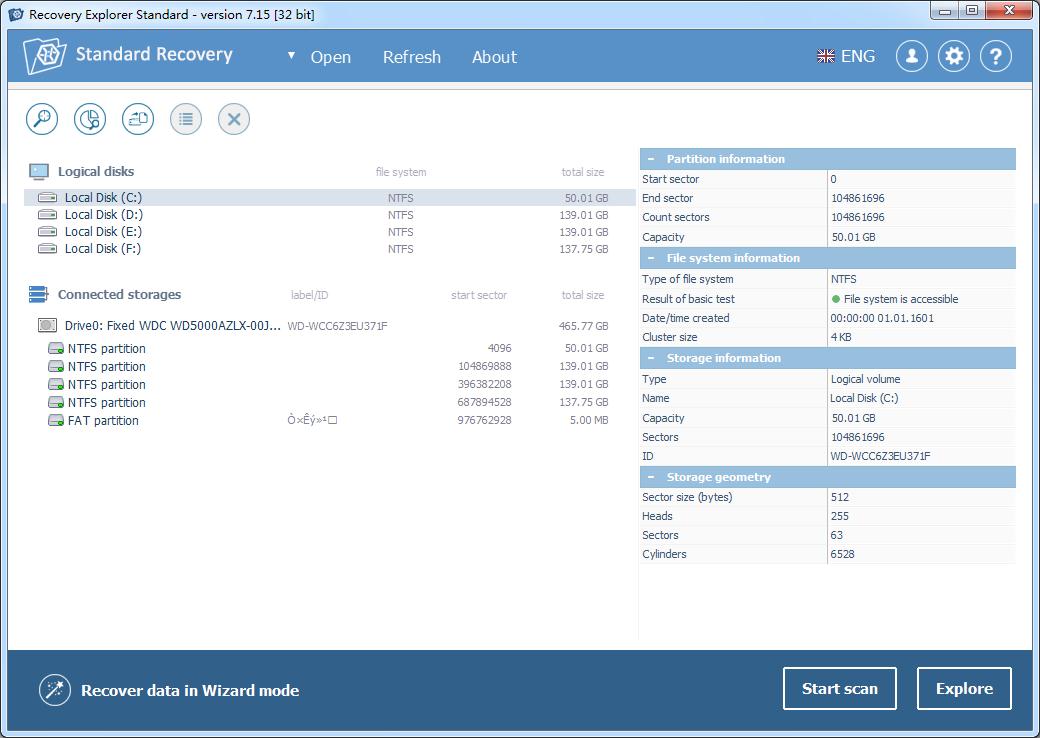
Task: Click the start sector column header
Action: tap(479, 295)
